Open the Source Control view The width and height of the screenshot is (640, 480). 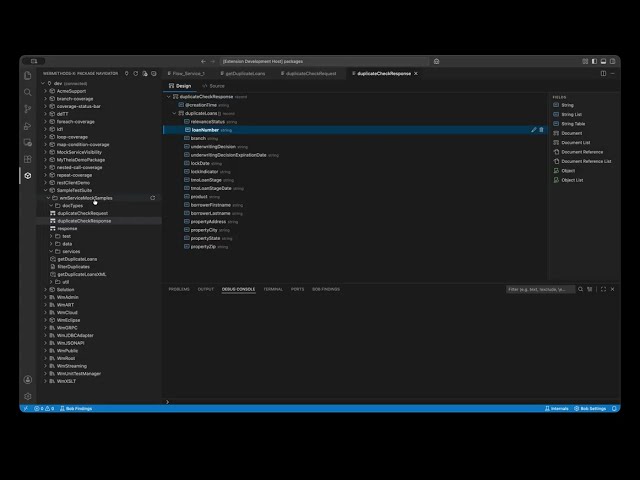[x=28, y=109]
